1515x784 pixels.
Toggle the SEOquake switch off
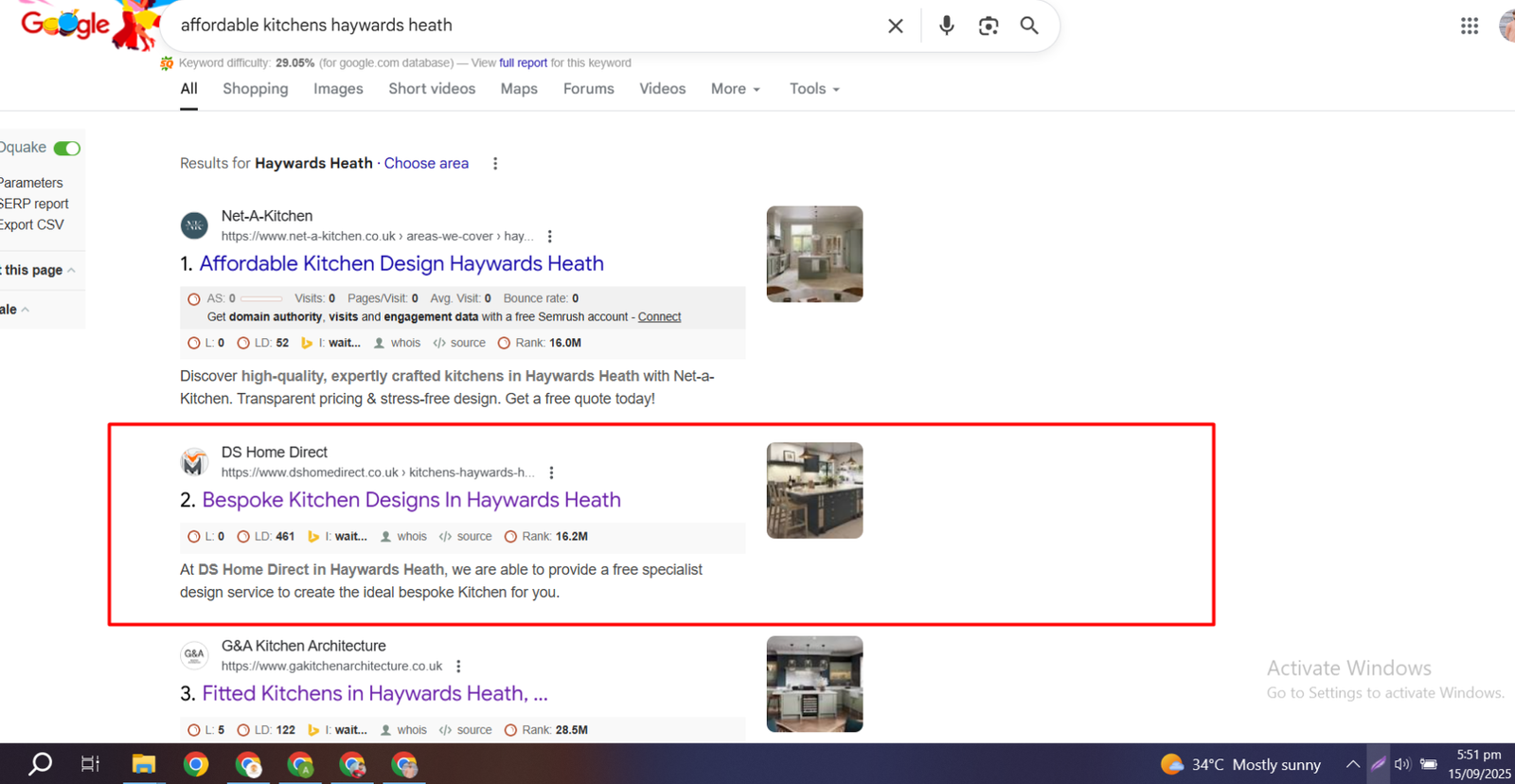tap(67, 149)
